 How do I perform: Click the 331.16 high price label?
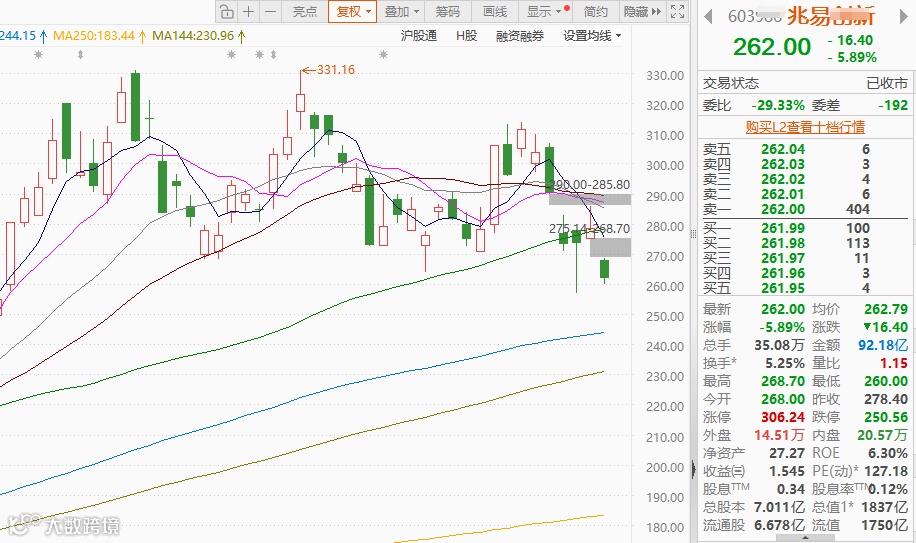(x=335, y=69)
